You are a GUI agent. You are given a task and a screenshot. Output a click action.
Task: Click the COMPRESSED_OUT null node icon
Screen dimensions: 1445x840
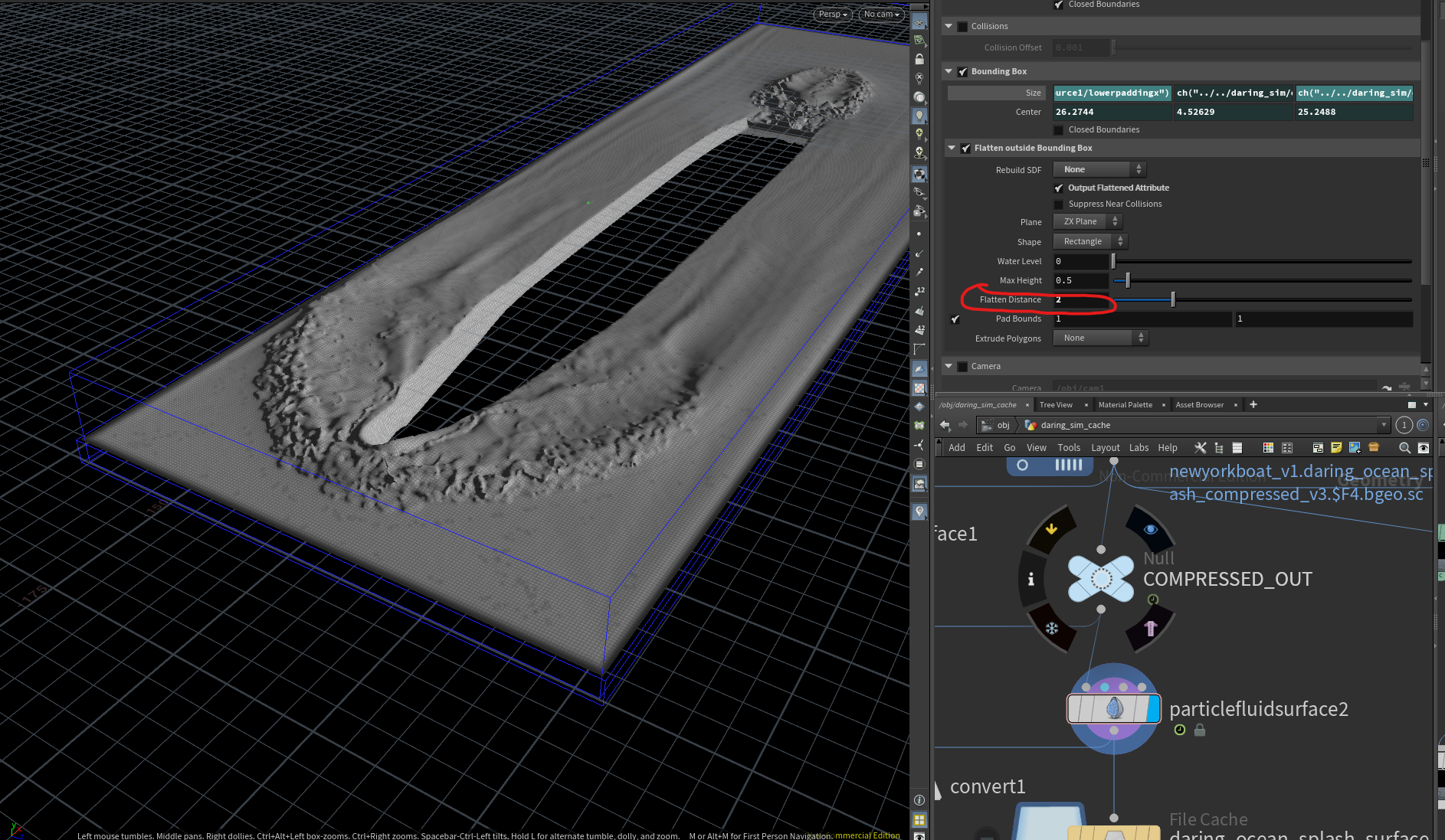point(1101,579)
